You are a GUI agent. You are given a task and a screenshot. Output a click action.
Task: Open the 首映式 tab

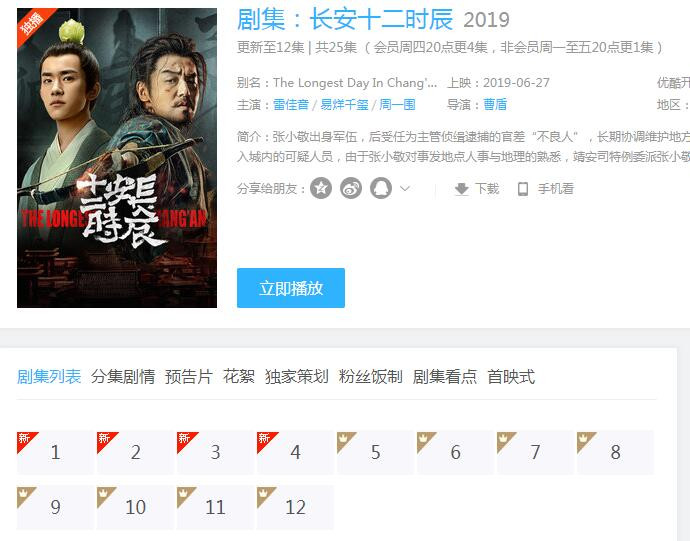point(511,377)
